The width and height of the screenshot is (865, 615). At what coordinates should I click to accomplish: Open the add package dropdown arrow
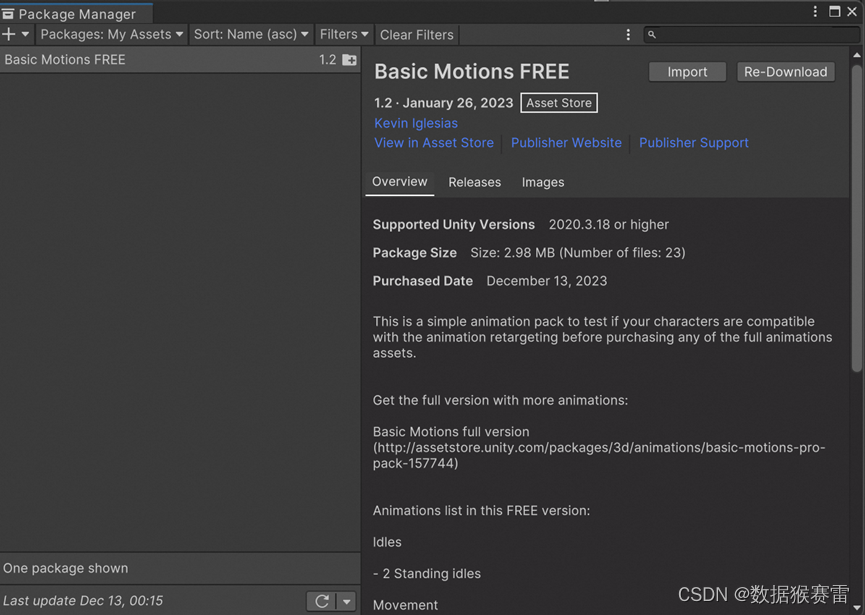tap(25, 34)
